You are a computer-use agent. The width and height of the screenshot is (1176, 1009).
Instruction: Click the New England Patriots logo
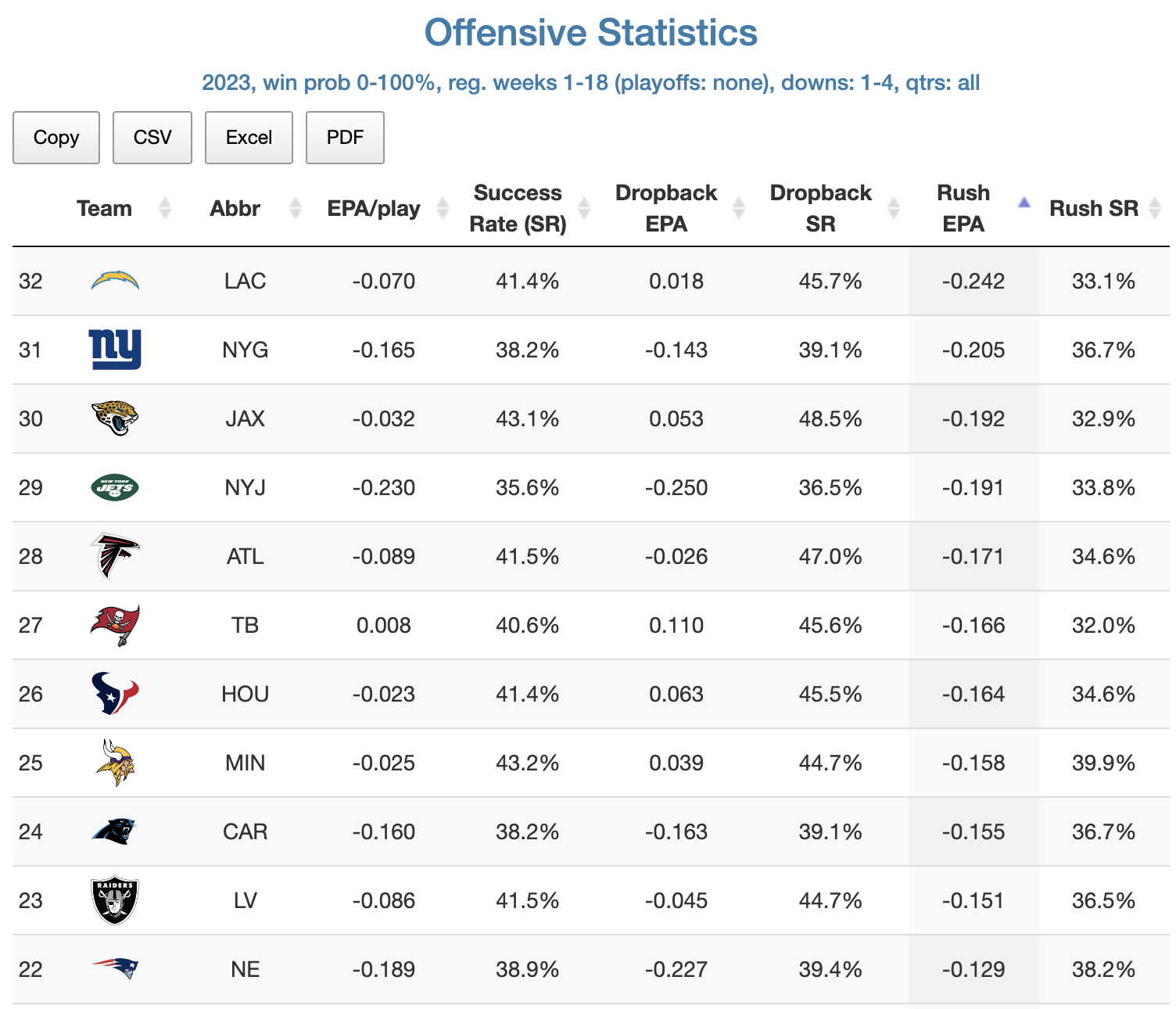pyautogui.click(x=115, y=969)
